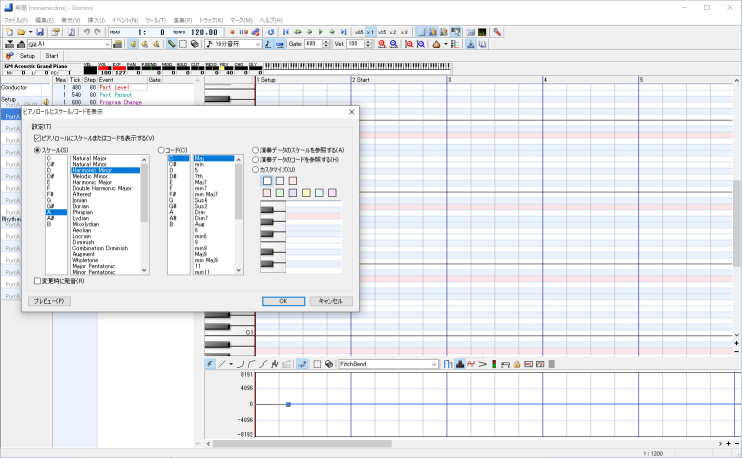Screen dimensions: 742x458
Task: Click the プレビュー(P) button
Action: (x=49, y=301)
